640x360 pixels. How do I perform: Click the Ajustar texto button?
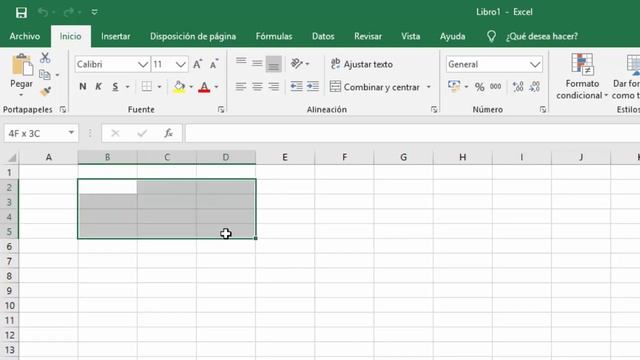[361, 64]
